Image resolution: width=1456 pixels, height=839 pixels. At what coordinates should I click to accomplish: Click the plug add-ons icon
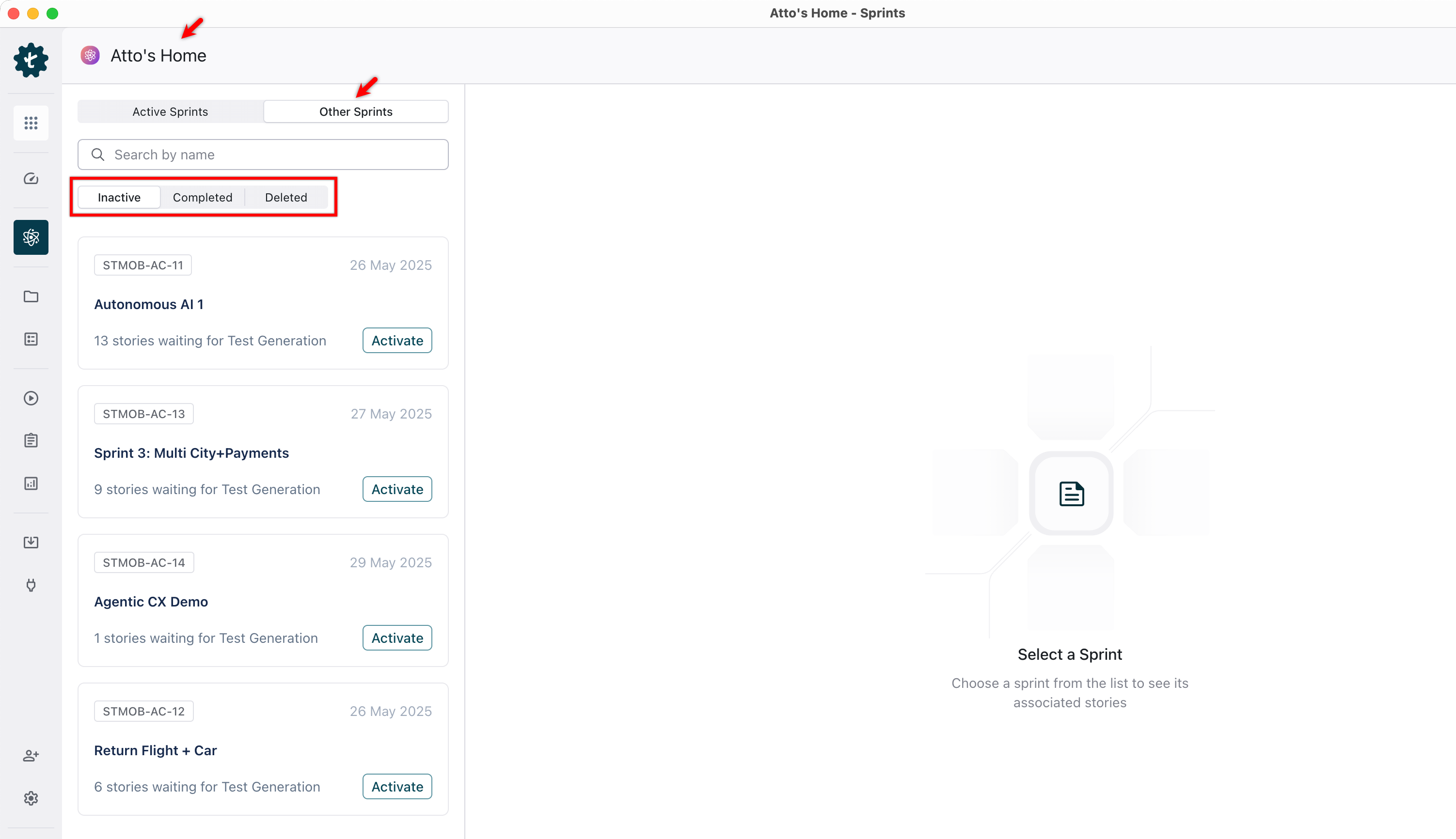(31, 586)
